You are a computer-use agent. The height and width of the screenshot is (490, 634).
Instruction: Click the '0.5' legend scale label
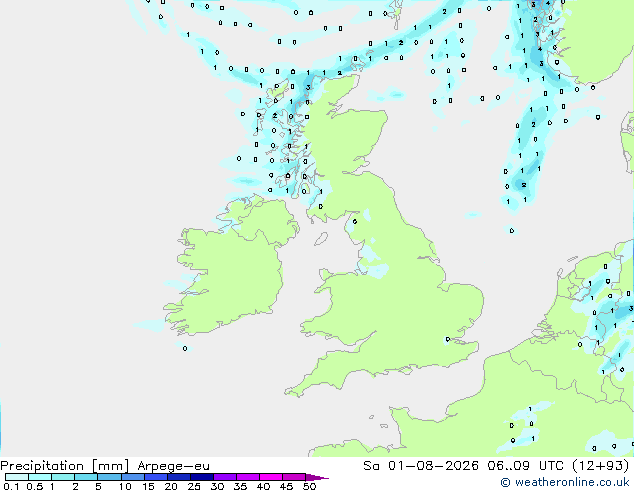coord(35,486)
